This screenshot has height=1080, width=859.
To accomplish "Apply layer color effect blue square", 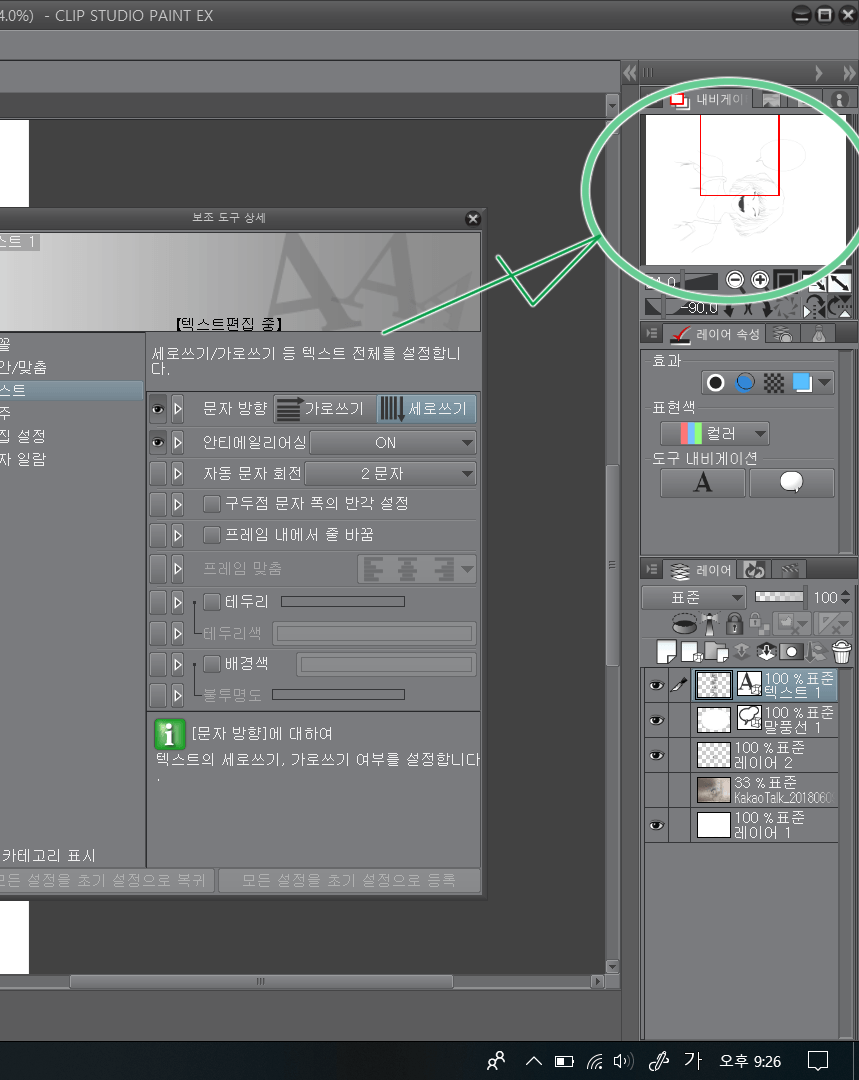I will (x=802, y=383).
